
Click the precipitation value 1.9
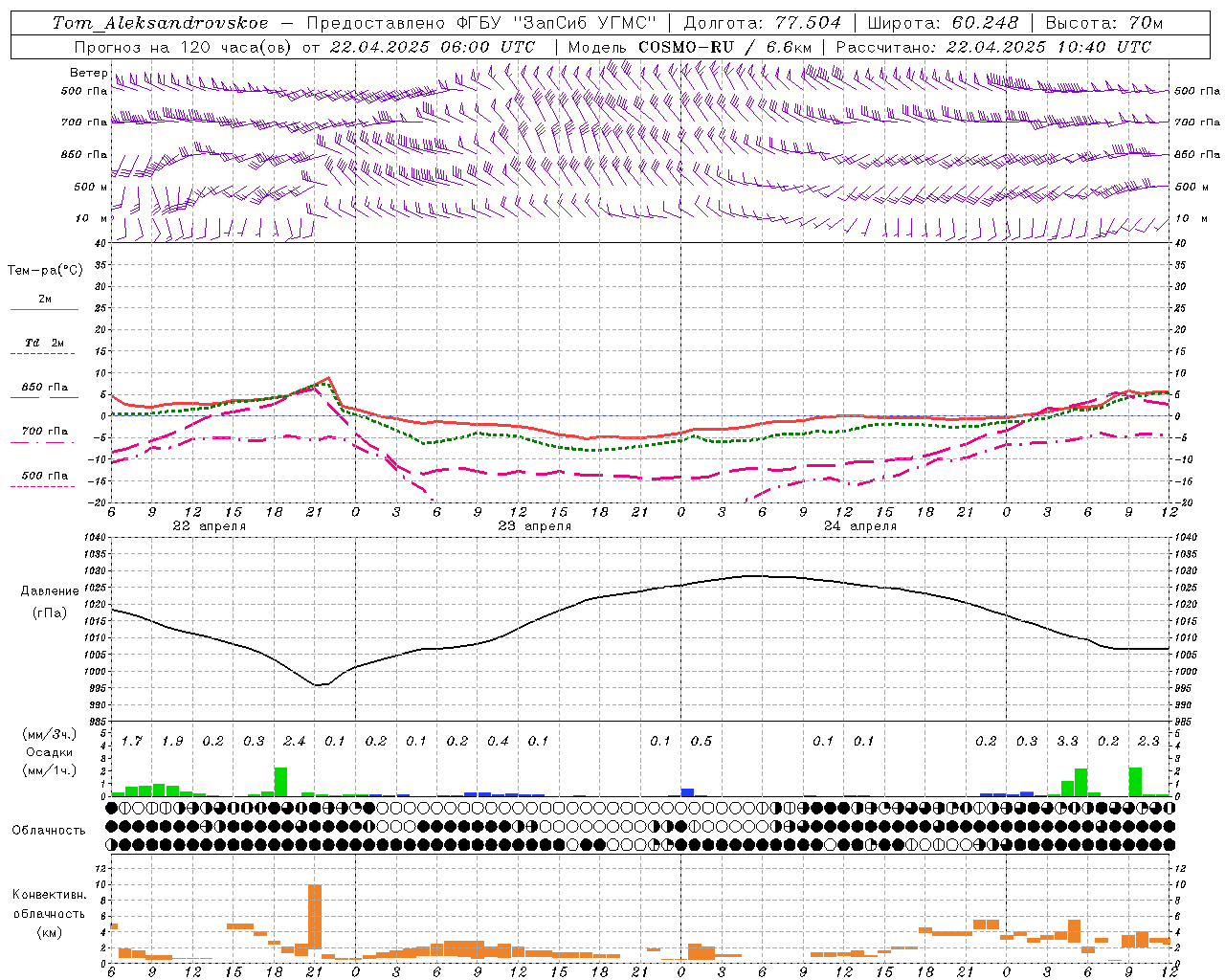point(171,741)
